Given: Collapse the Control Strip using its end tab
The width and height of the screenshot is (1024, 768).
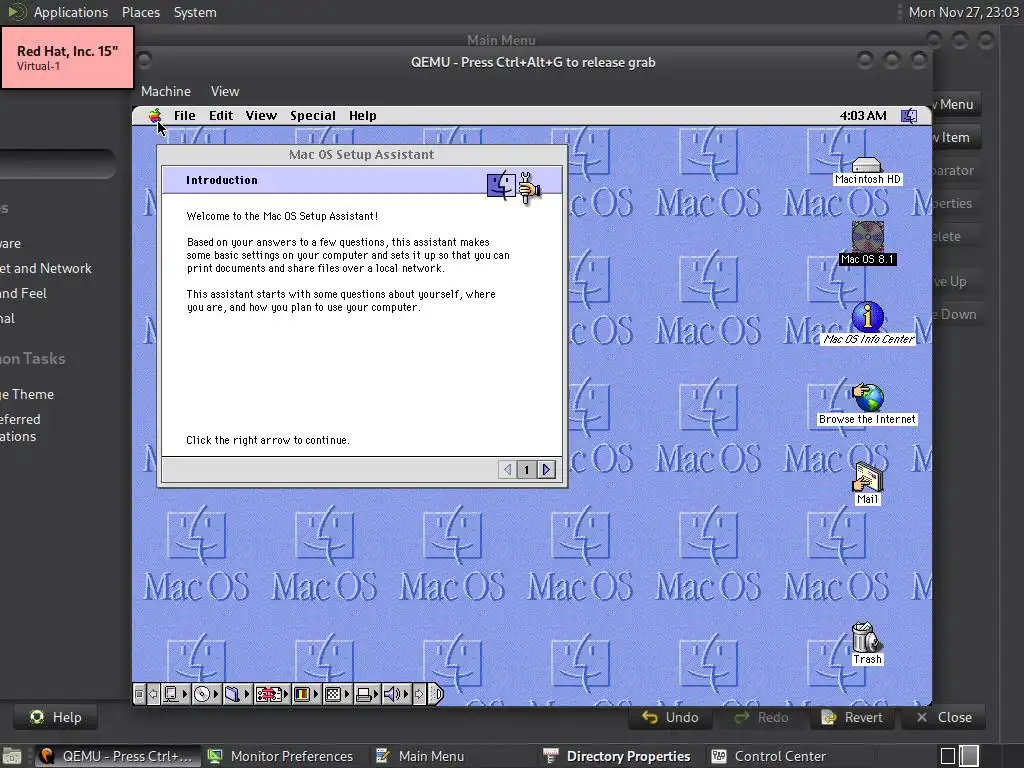Looking at the screenshot, I should pyautogui.click(x=436, y=694).
